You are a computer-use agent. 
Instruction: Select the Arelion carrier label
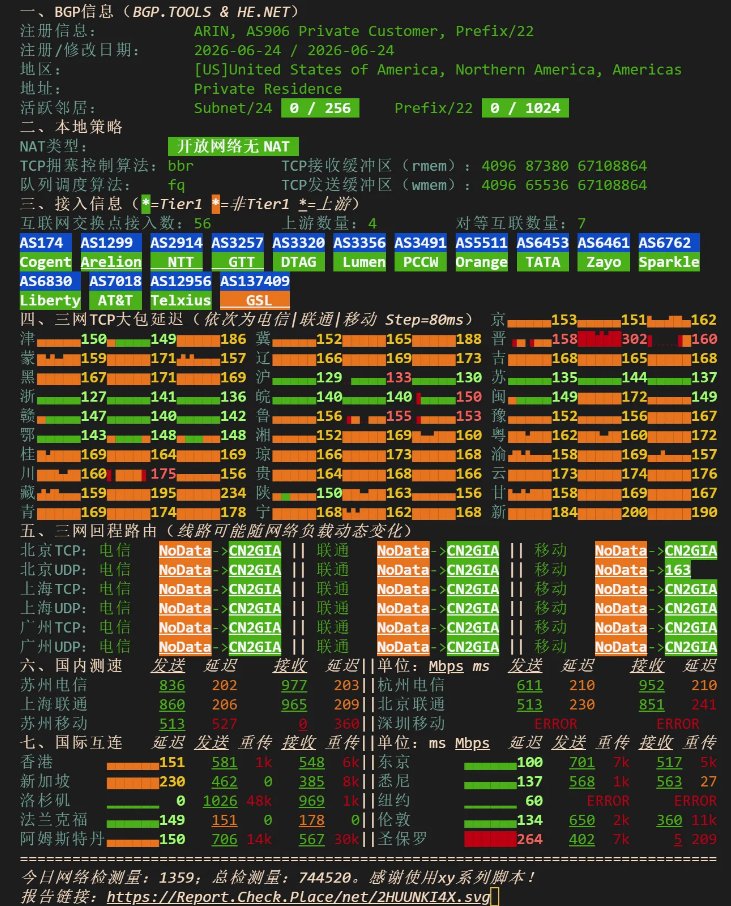click(111, 262)
